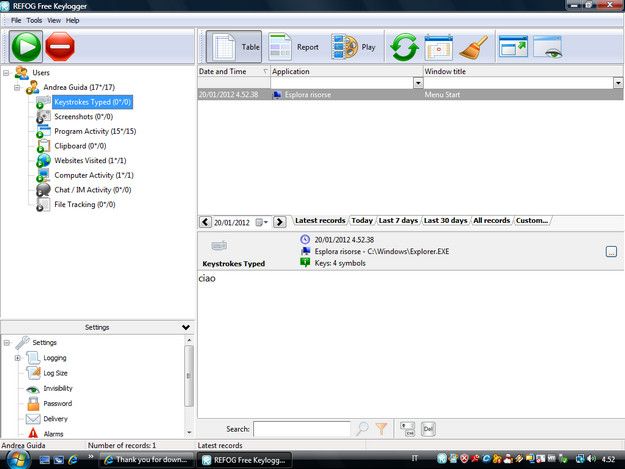
Task: Click the hide-window eye toolbar icon
Action: tap(548, 47)
